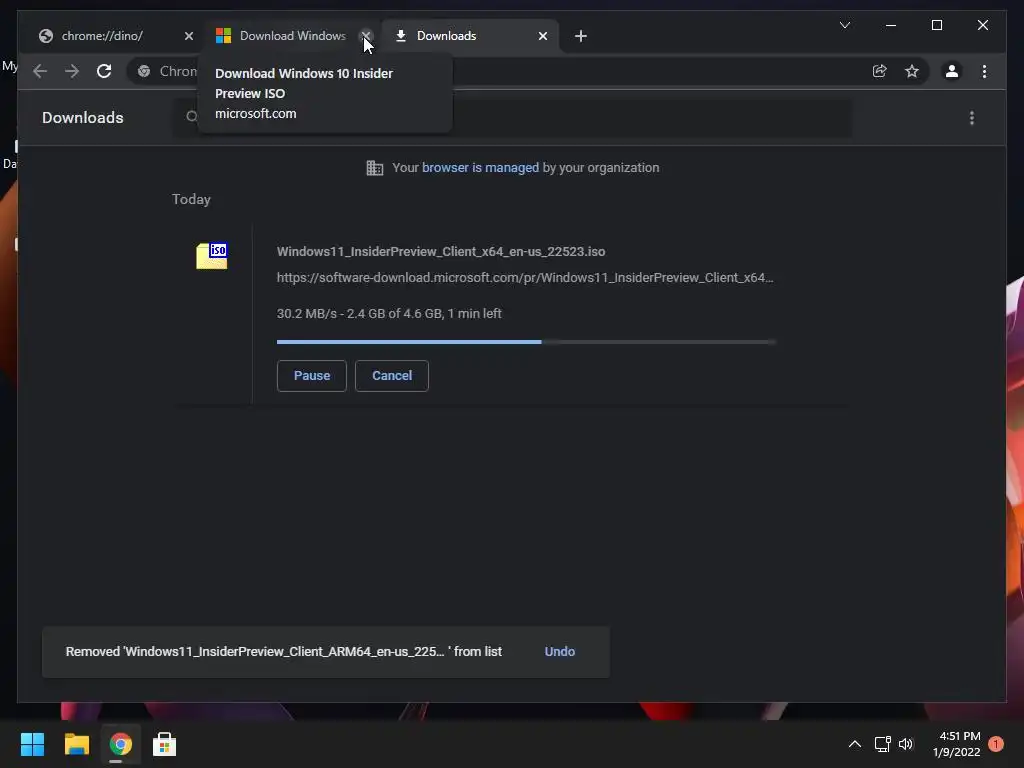Image resolution: width=1024 pixels, height=768 pixels.
Task: Open Chrome's three-dot menu
Action: tap(984, 71)
